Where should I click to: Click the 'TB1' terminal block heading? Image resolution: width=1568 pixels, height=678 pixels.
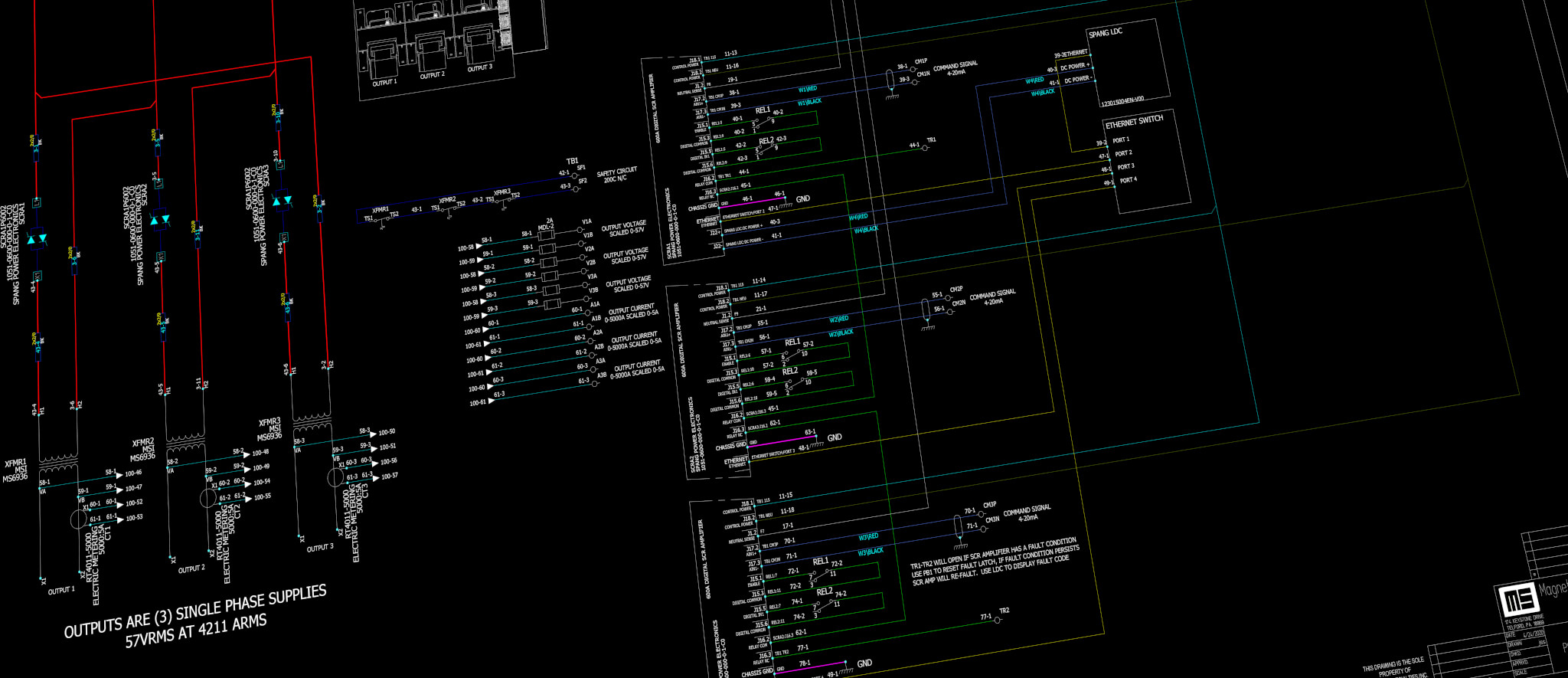572,161
